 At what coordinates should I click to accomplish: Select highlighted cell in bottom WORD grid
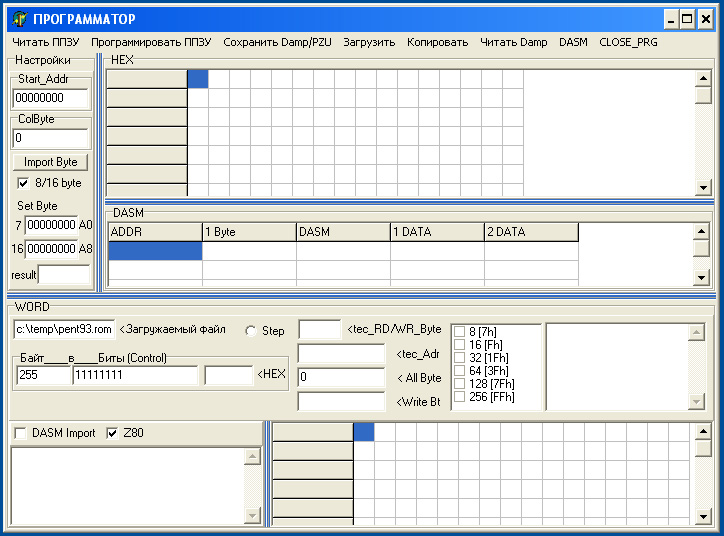(x=364, y=432)
